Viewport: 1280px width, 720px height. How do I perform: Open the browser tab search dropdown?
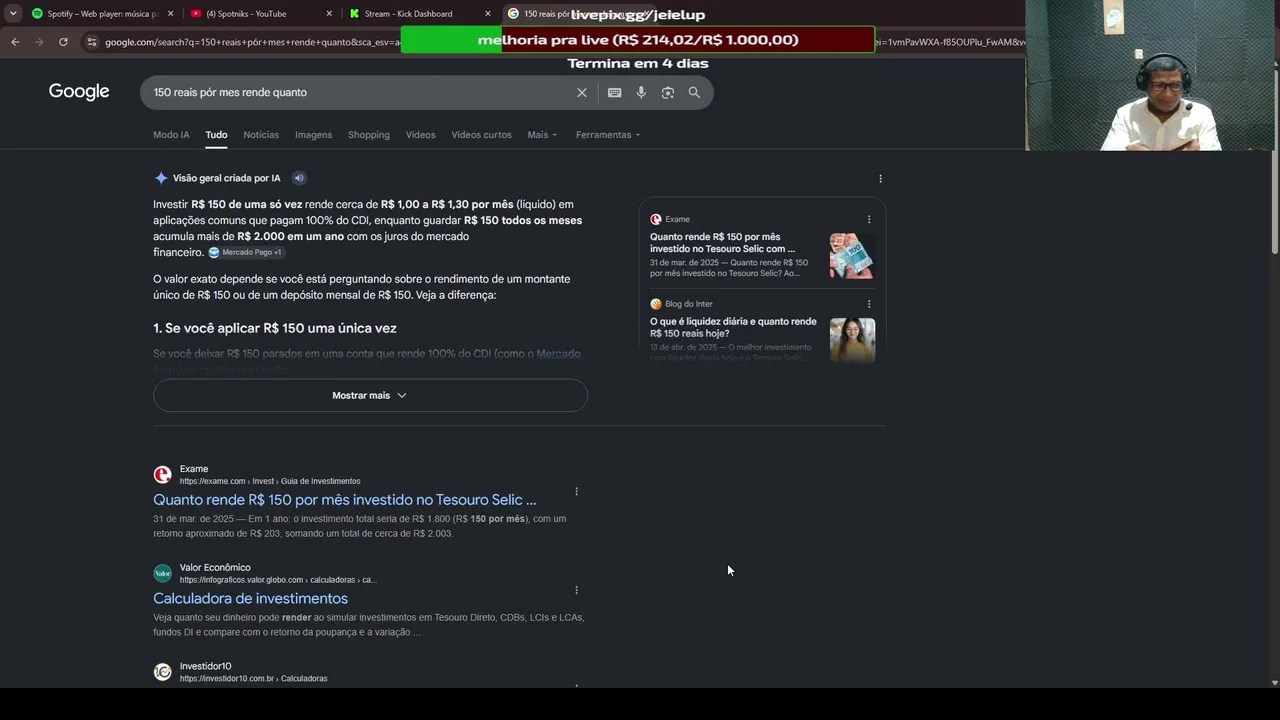13,14
